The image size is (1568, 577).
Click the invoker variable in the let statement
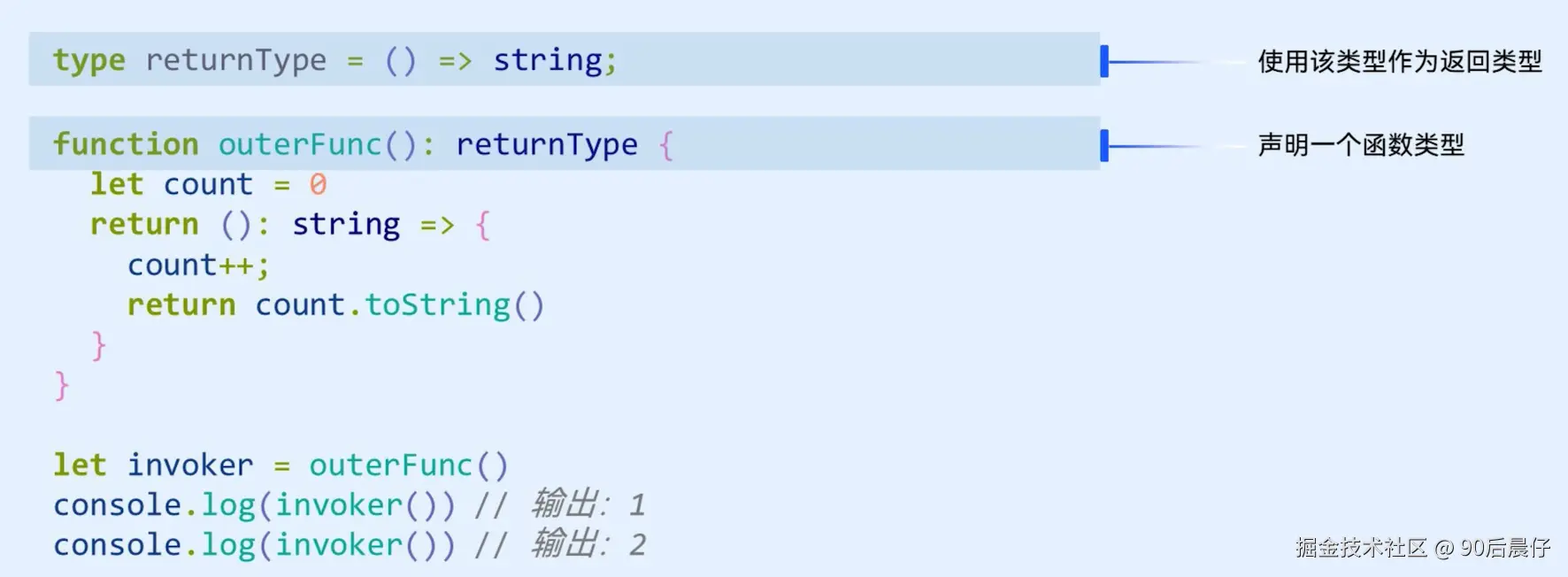[x=190, y=465]
